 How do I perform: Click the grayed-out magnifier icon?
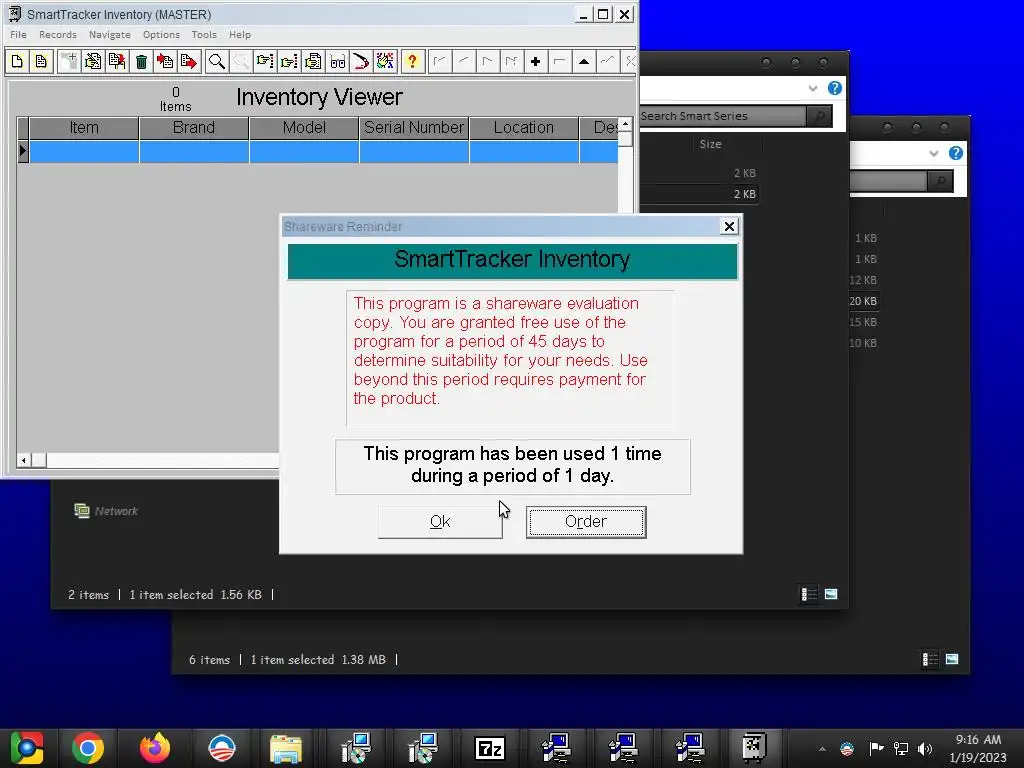tap(240, 61)
